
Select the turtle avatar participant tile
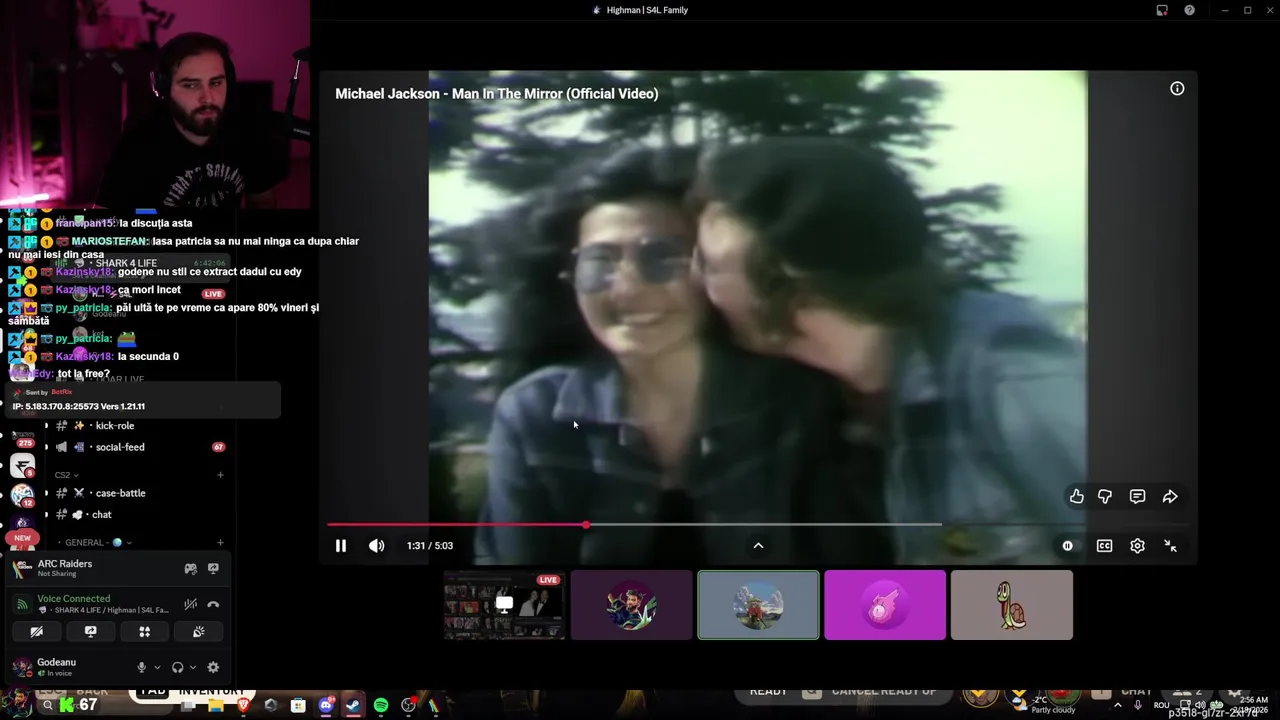[x=1012, y=605]
